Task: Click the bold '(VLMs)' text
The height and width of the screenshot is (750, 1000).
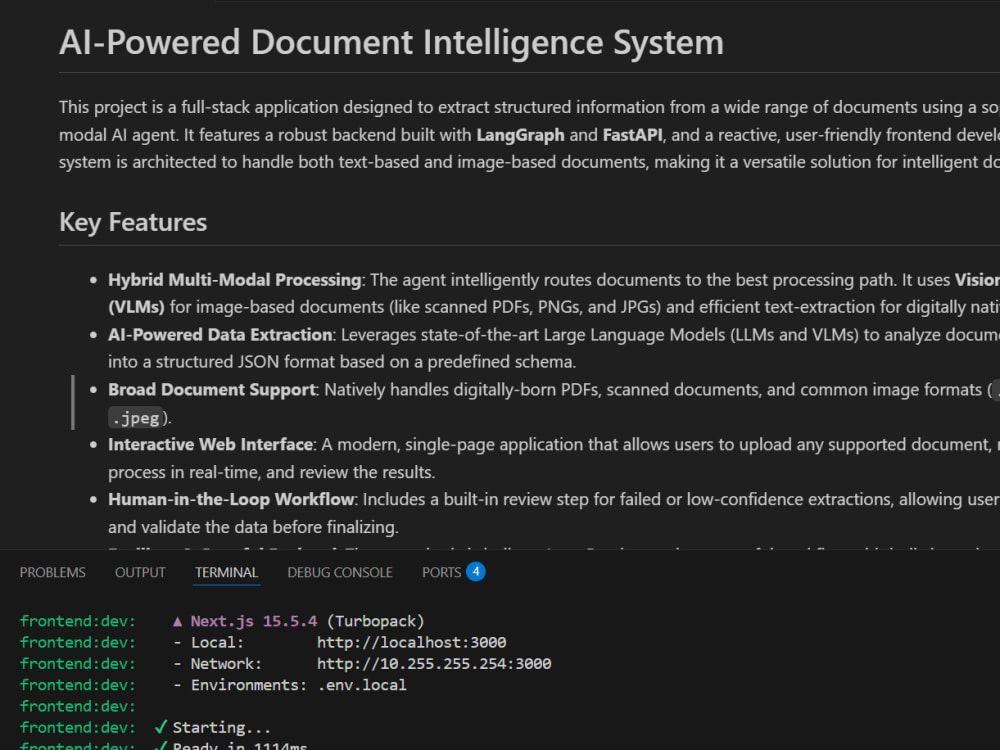Action: pyautogui.click(x=136, y=307)
